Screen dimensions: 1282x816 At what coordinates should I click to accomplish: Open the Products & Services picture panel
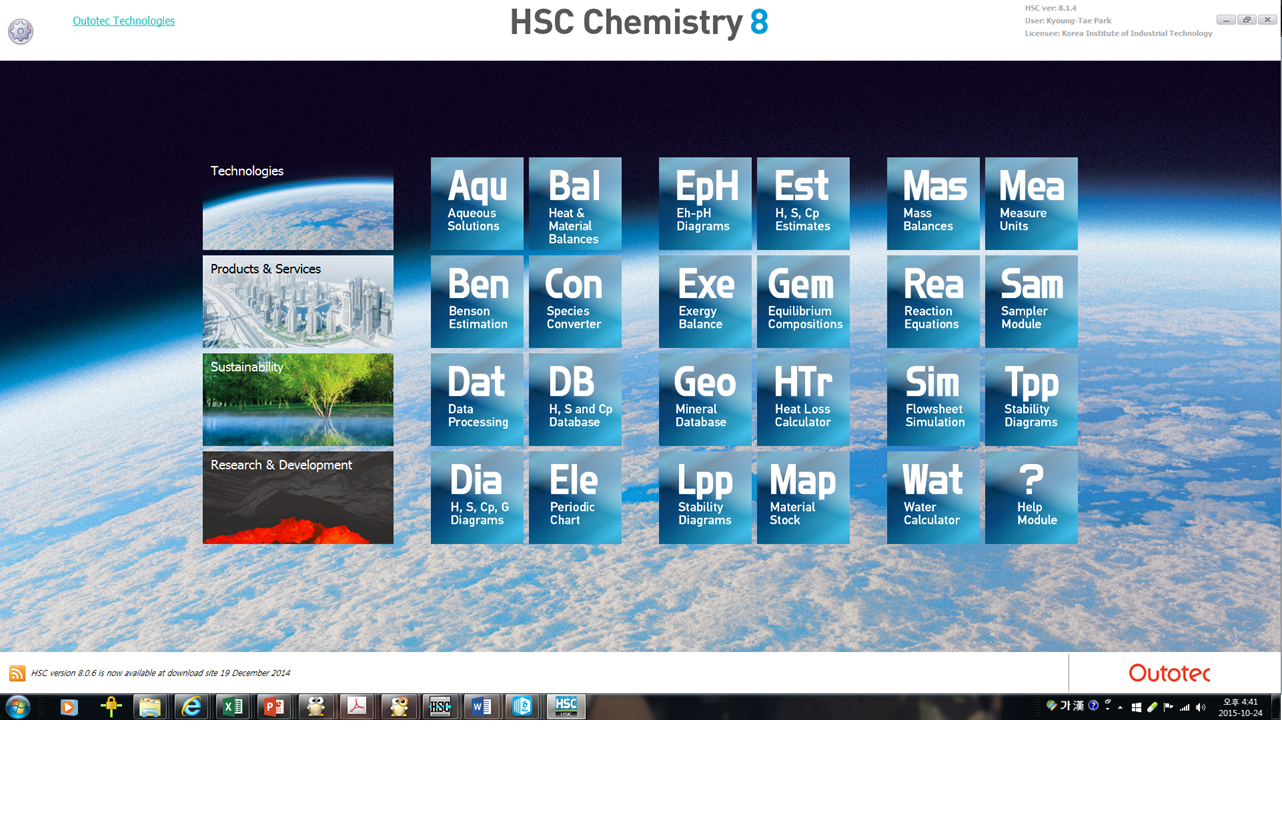coord(298,301)
